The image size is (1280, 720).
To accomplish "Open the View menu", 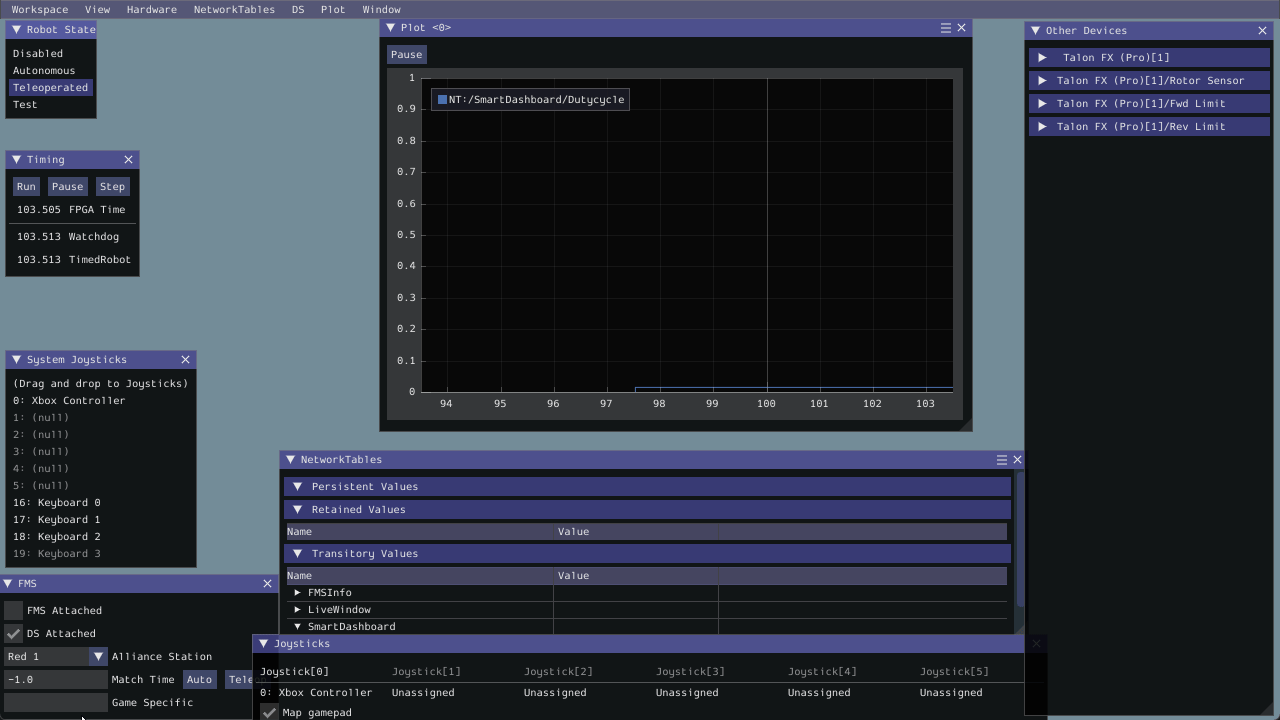I will click(x=97, y=9).
